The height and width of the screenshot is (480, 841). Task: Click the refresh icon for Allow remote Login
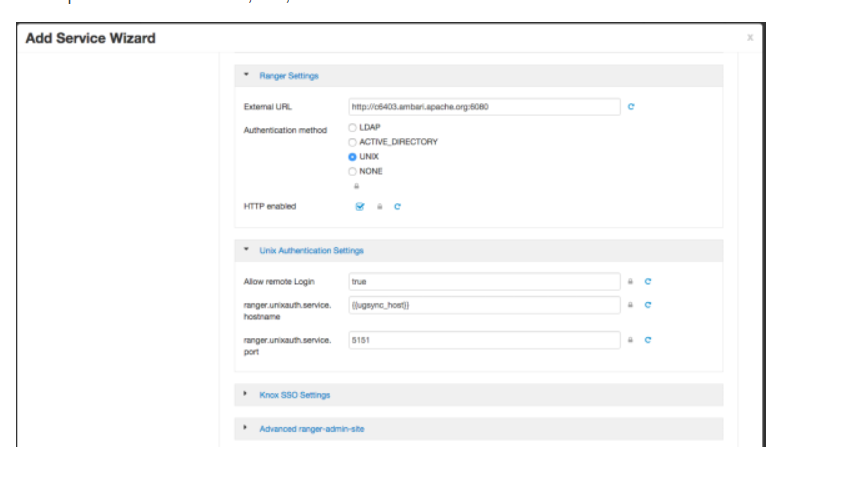[x=648, y=282]
